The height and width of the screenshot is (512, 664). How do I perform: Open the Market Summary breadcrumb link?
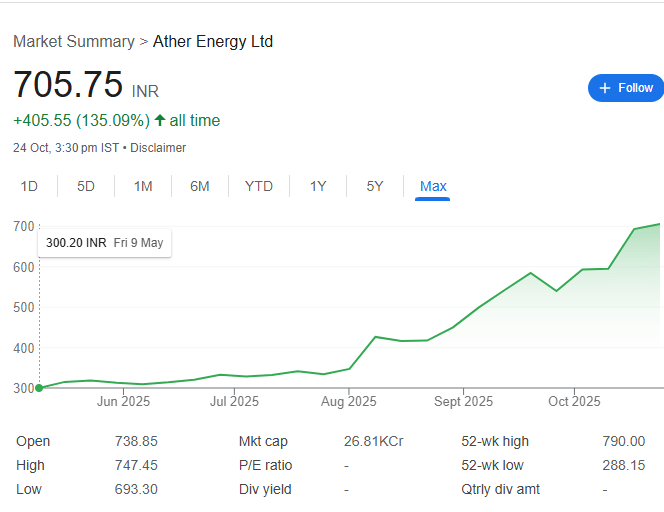(74, 42)
